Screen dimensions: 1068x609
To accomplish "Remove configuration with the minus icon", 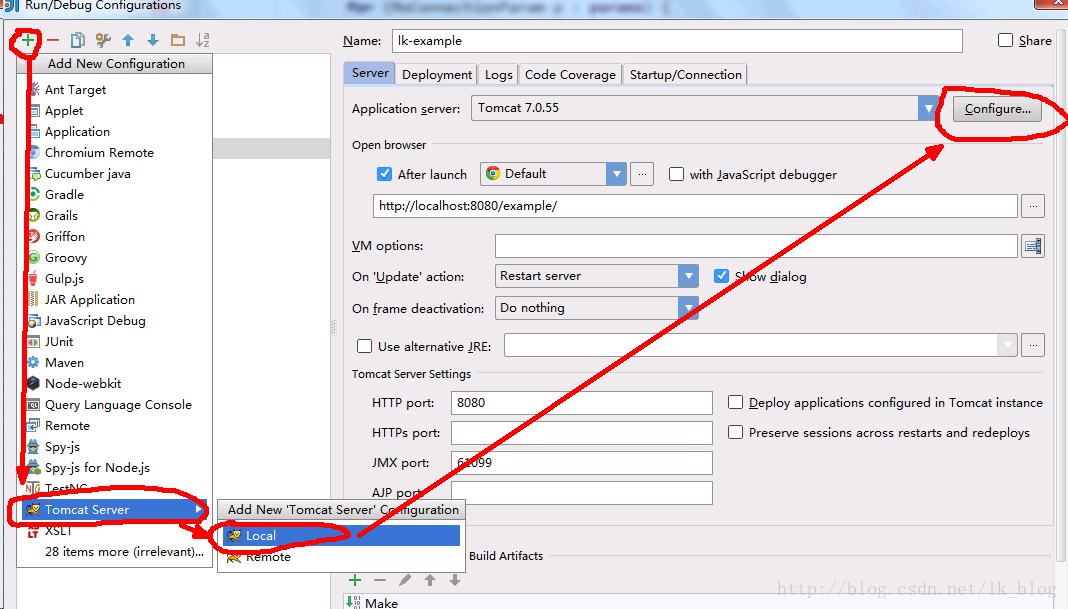I will pos(52,40).
